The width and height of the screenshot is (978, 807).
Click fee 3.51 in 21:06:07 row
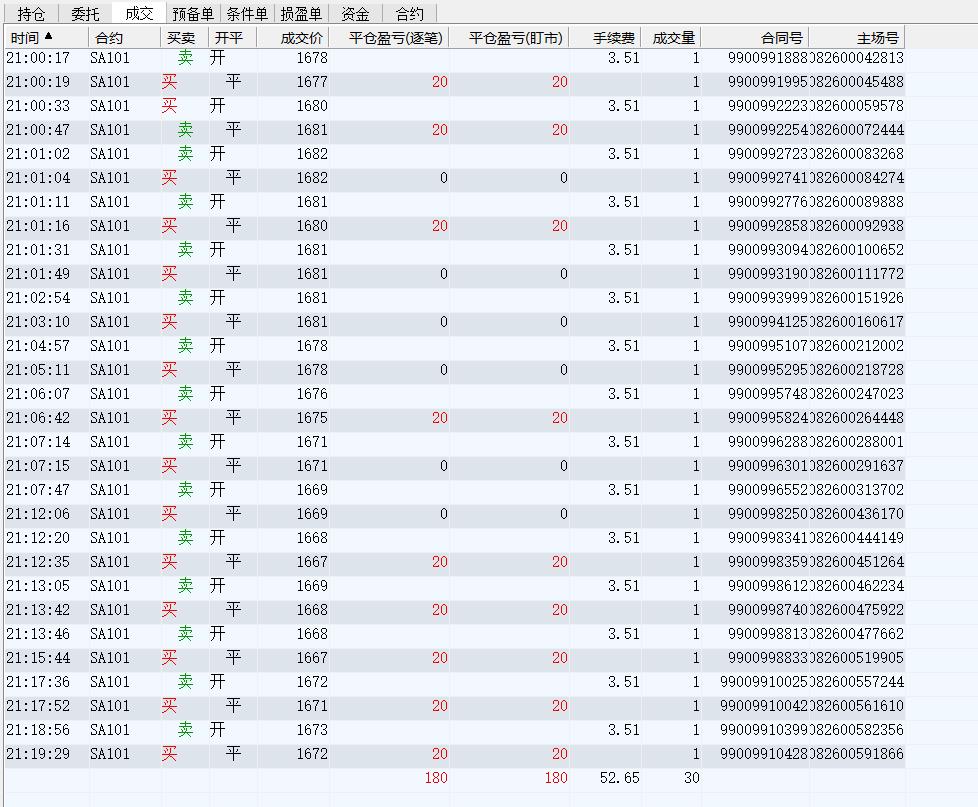point(624,394)
